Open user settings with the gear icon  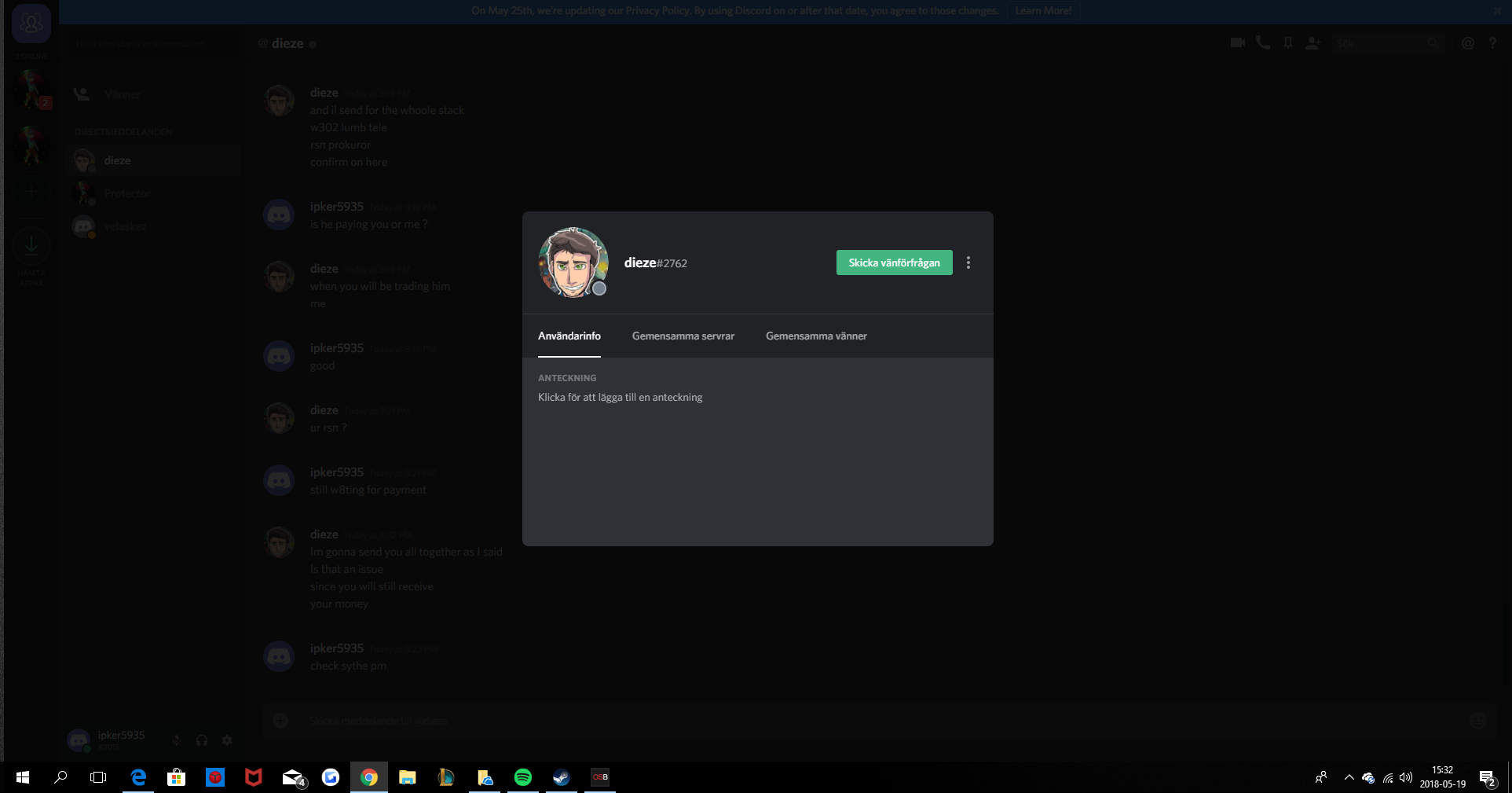click(x=227, y=740)
